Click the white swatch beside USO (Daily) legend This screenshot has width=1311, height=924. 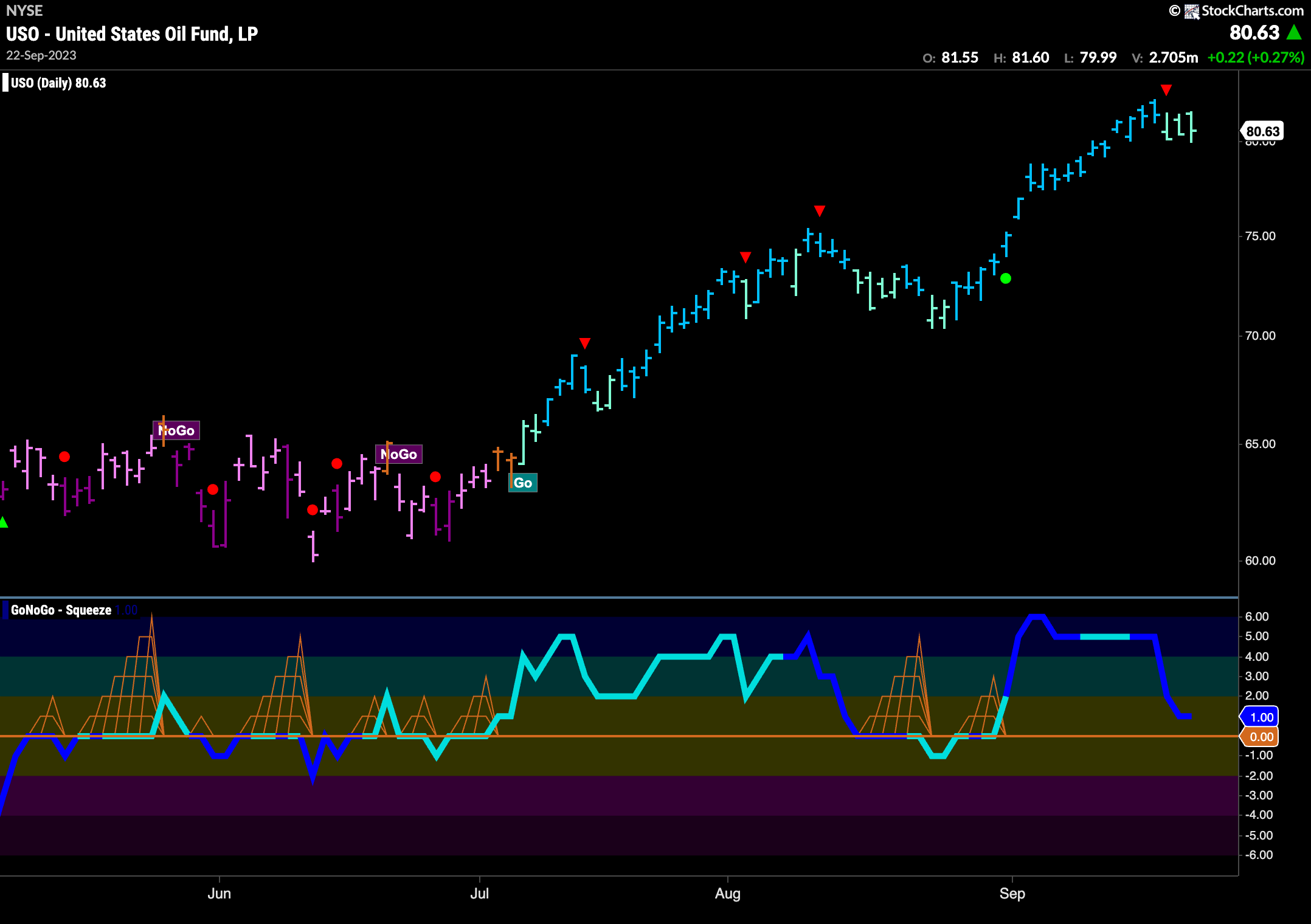tap(5, 83)
